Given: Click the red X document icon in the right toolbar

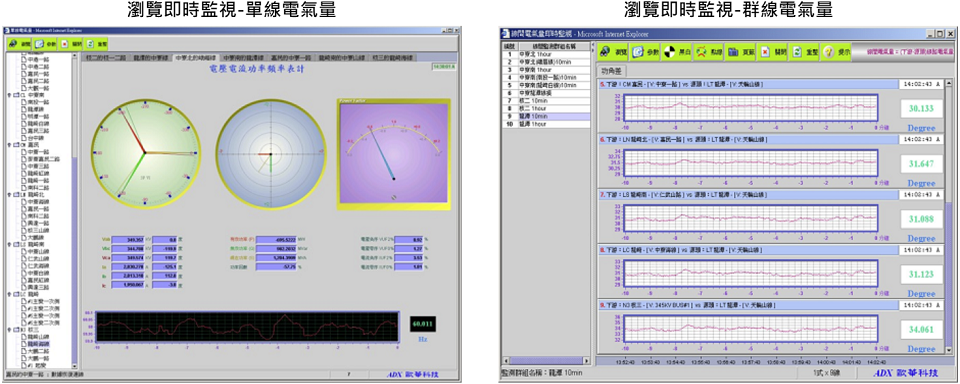Looking at the screenshot, I should click(x=765, y=52).
